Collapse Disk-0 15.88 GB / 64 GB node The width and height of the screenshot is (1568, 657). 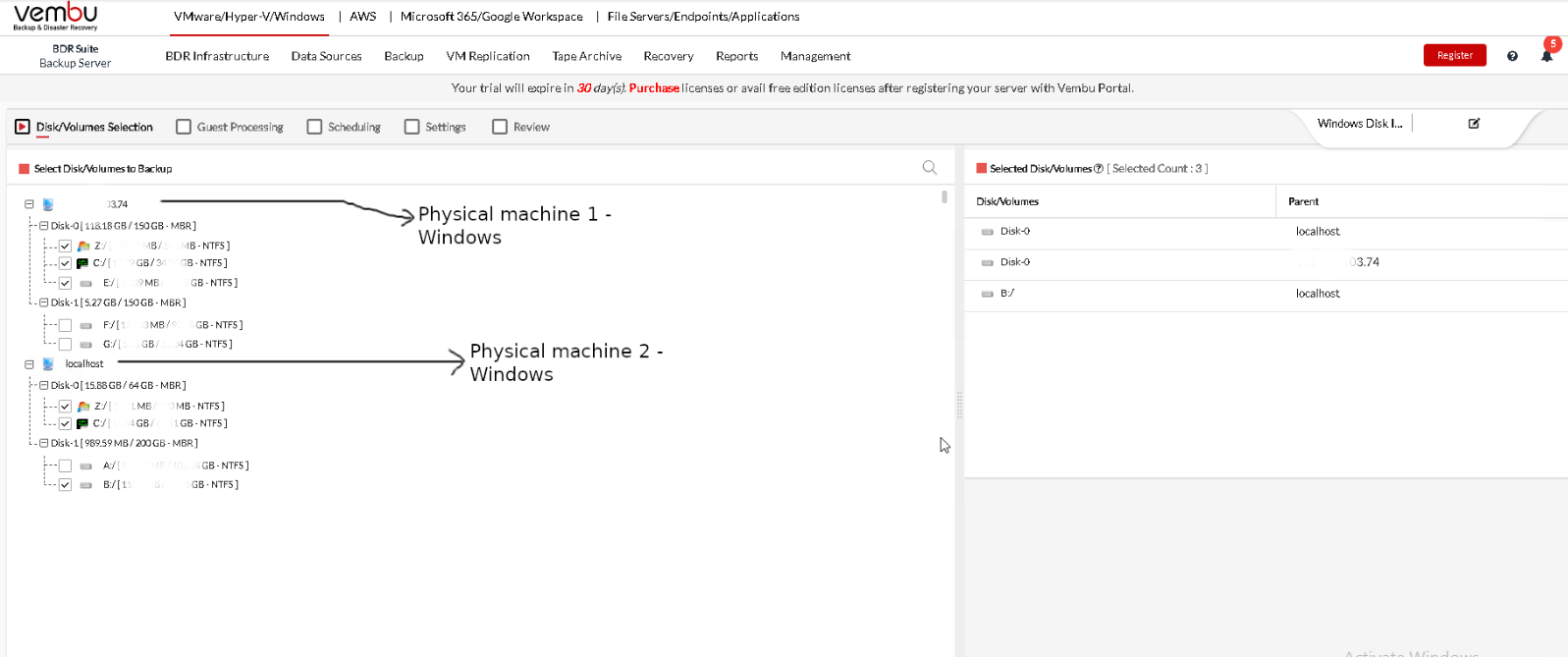click(43, 386)
